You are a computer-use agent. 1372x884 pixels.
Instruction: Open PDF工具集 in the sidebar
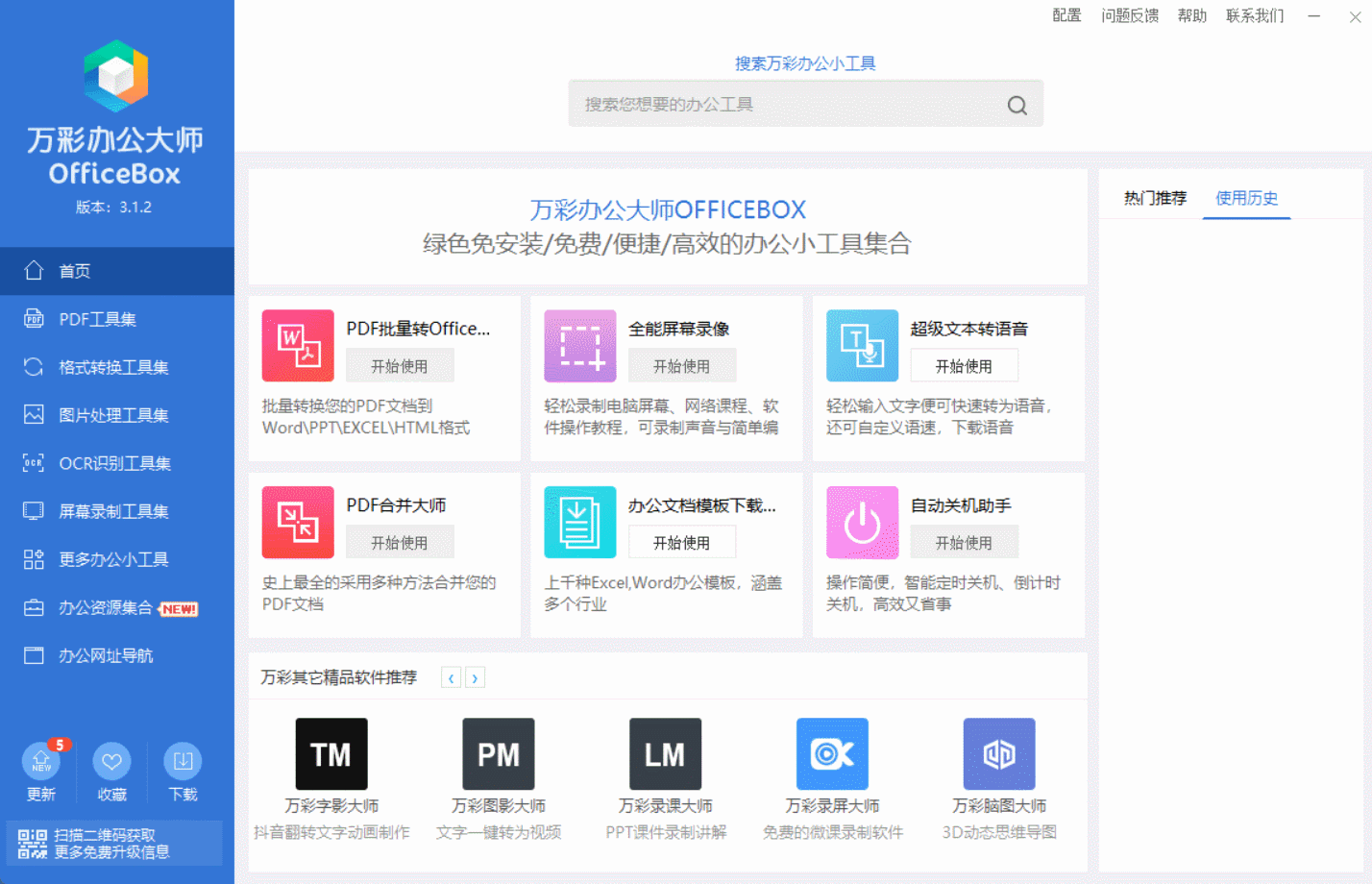97,319
